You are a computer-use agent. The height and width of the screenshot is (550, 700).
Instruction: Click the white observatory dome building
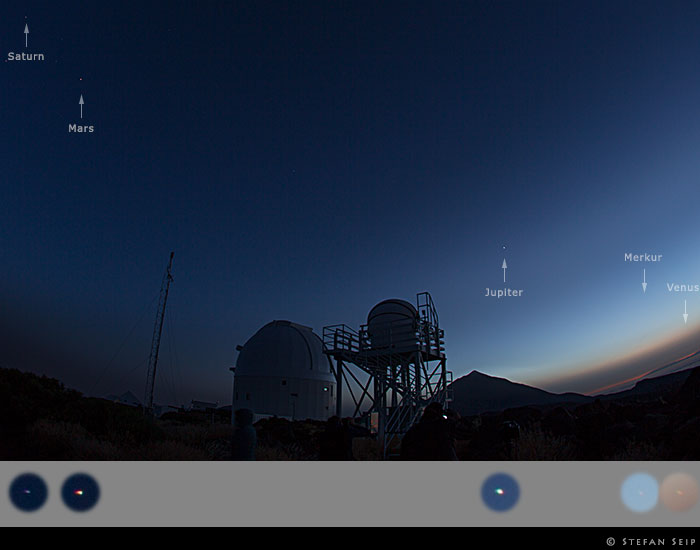pos(284,371)
